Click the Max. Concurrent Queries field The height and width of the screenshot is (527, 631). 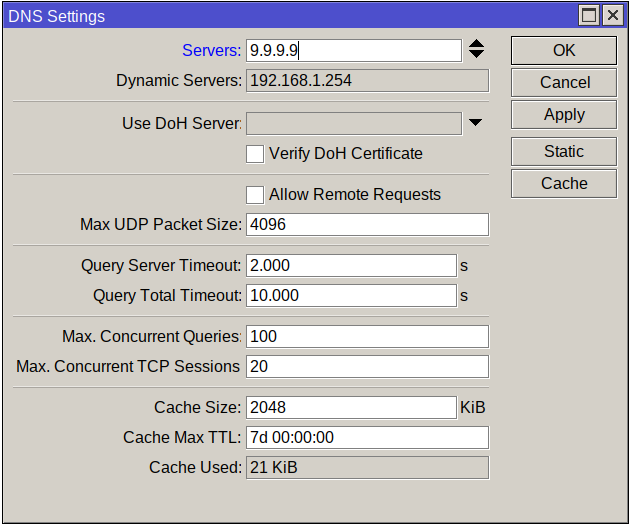pyautogui.click(x=367, y=337)
